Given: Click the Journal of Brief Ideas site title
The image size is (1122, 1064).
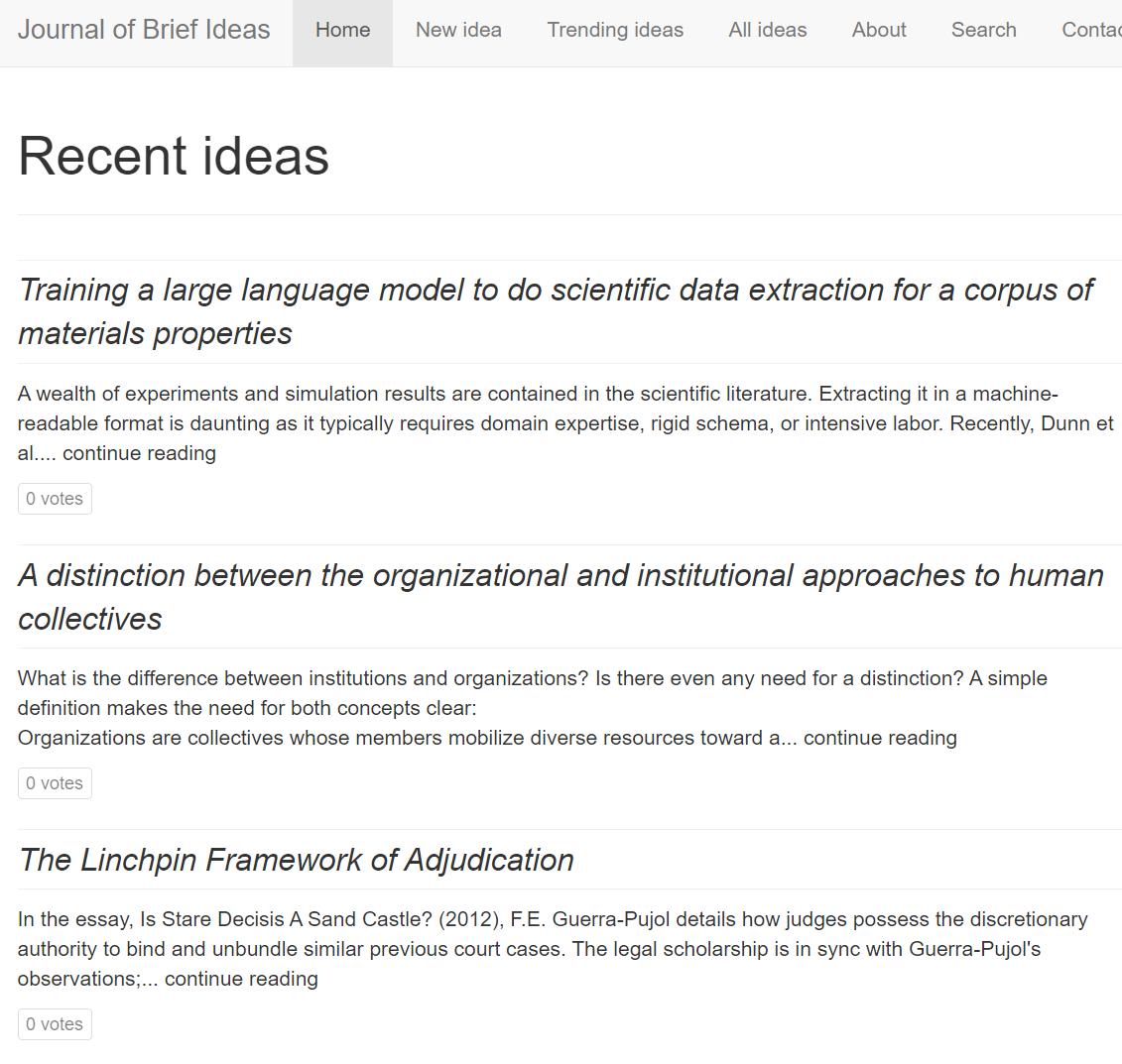Looking at the screenshot, I should pos(144,30).
